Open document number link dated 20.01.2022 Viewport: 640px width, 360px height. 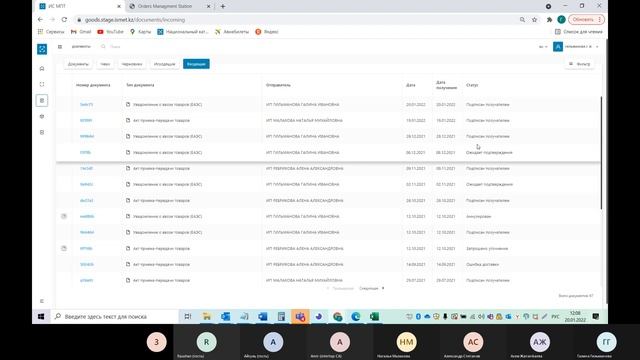87,104
